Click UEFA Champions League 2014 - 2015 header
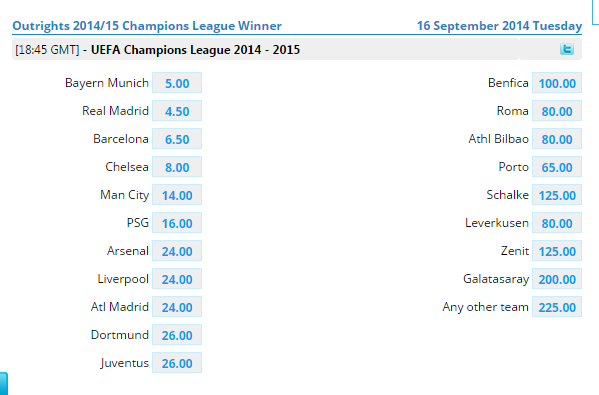Viewport: 599px width, 395px height. (195, 50)
